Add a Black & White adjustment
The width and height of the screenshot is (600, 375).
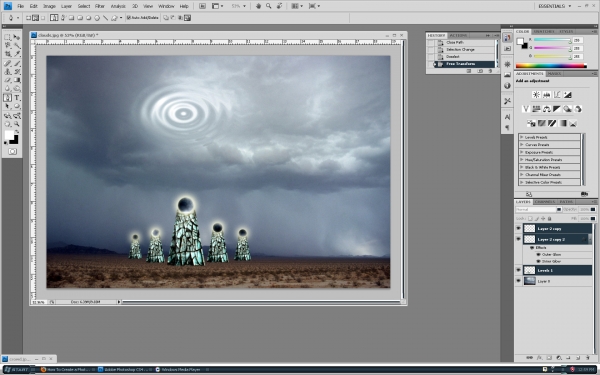coord(557,109)
